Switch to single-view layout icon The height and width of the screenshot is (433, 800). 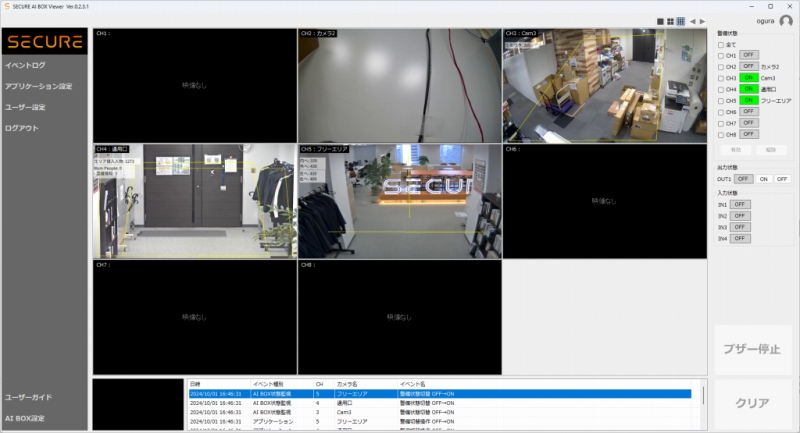pos(661,21)
